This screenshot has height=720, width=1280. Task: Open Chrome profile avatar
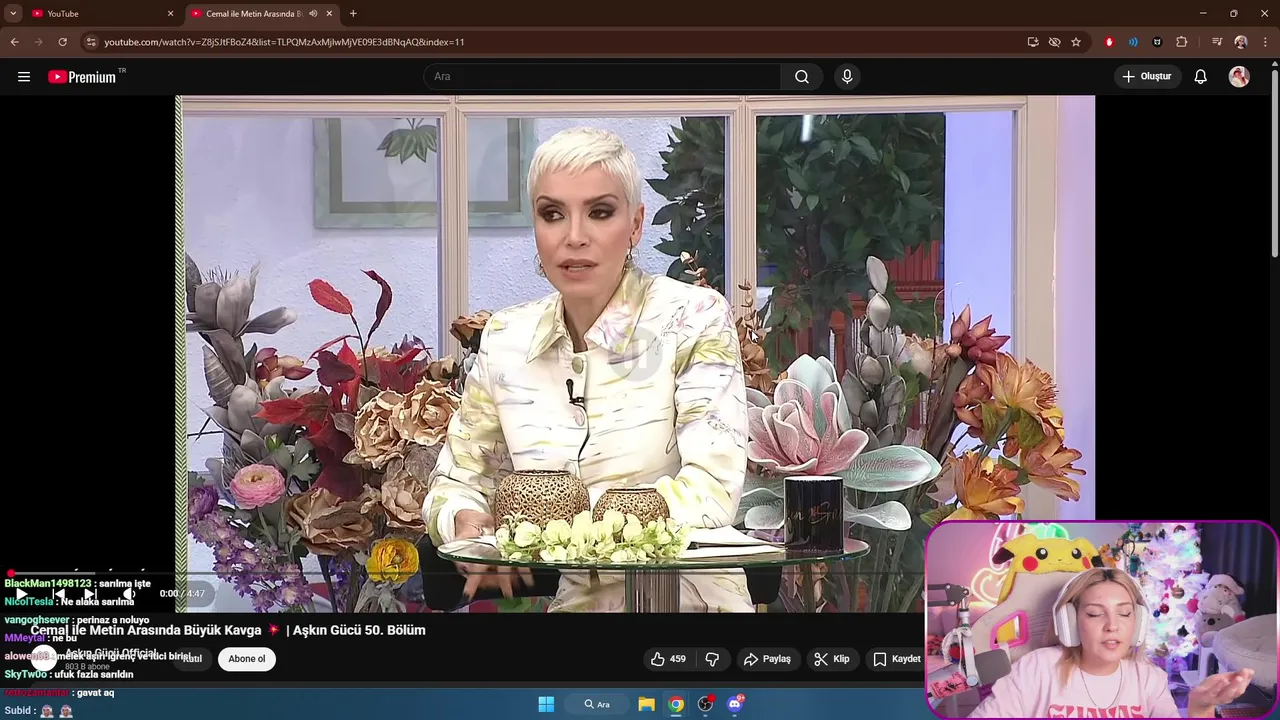pos(1241,42)
